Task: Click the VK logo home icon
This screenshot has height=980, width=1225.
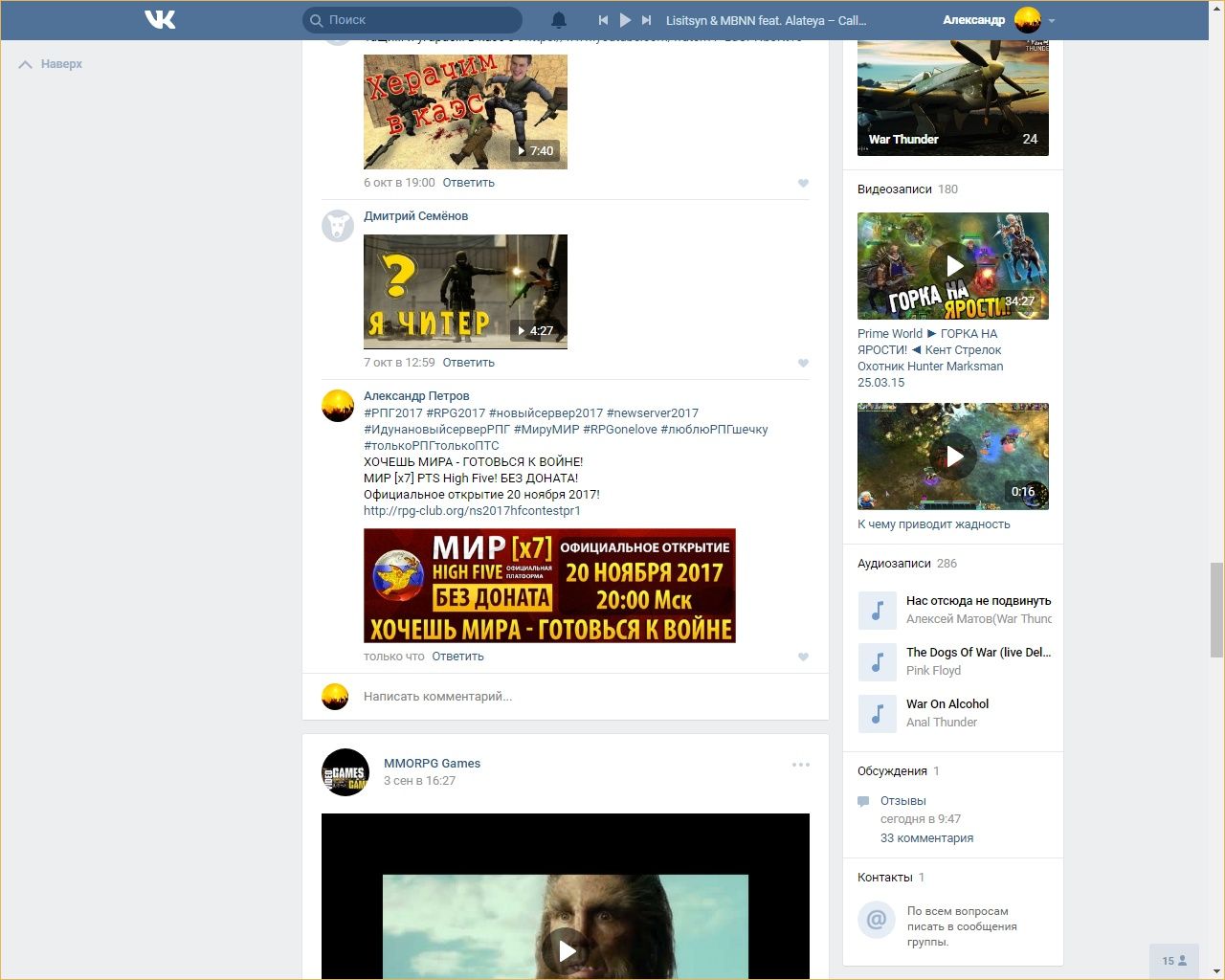Action: pyautogui.click(x=160, y=19)
